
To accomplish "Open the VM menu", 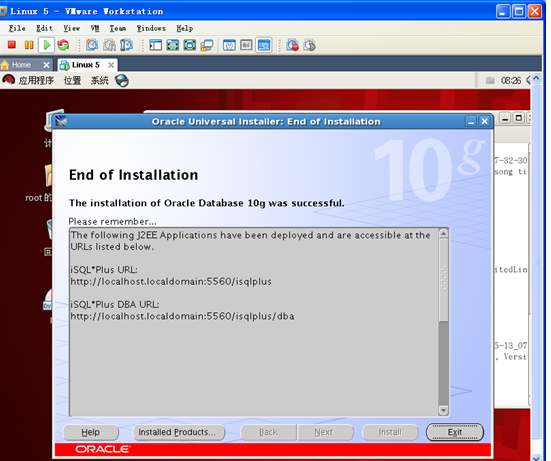I will tap(95, 28).
